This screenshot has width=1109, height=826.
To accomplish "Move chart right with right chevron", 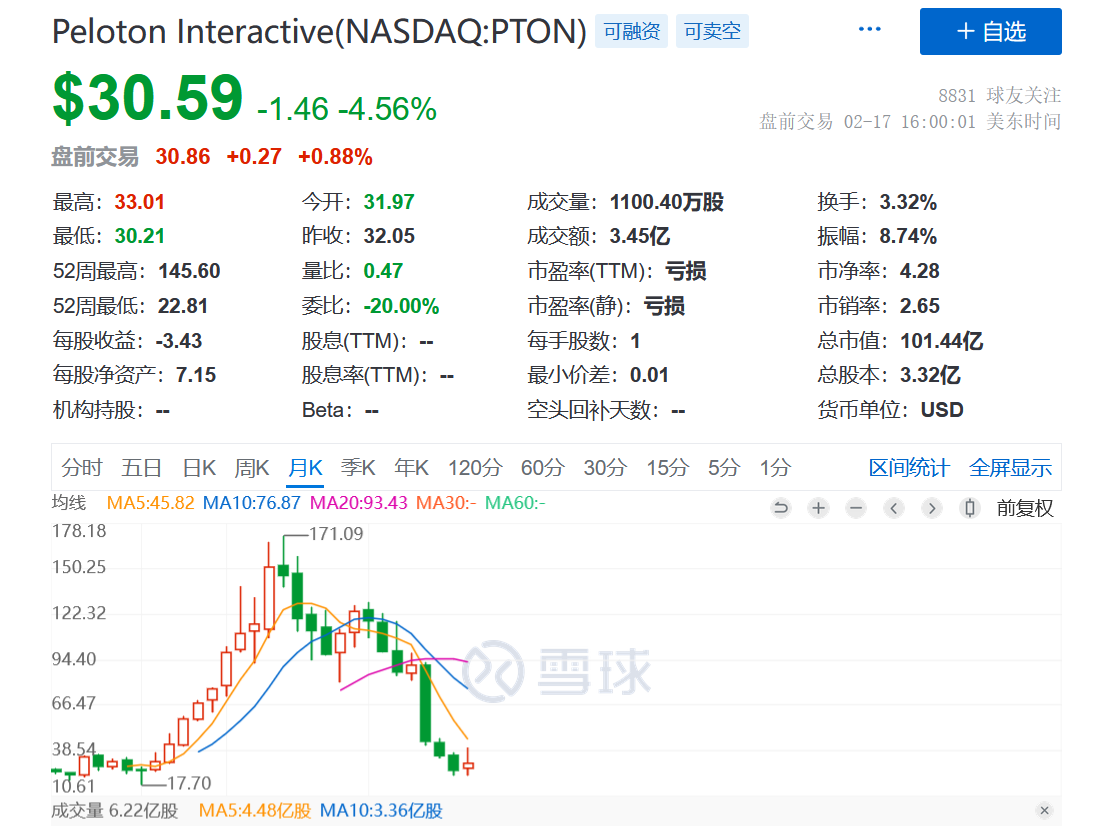I will coord(931,508).
